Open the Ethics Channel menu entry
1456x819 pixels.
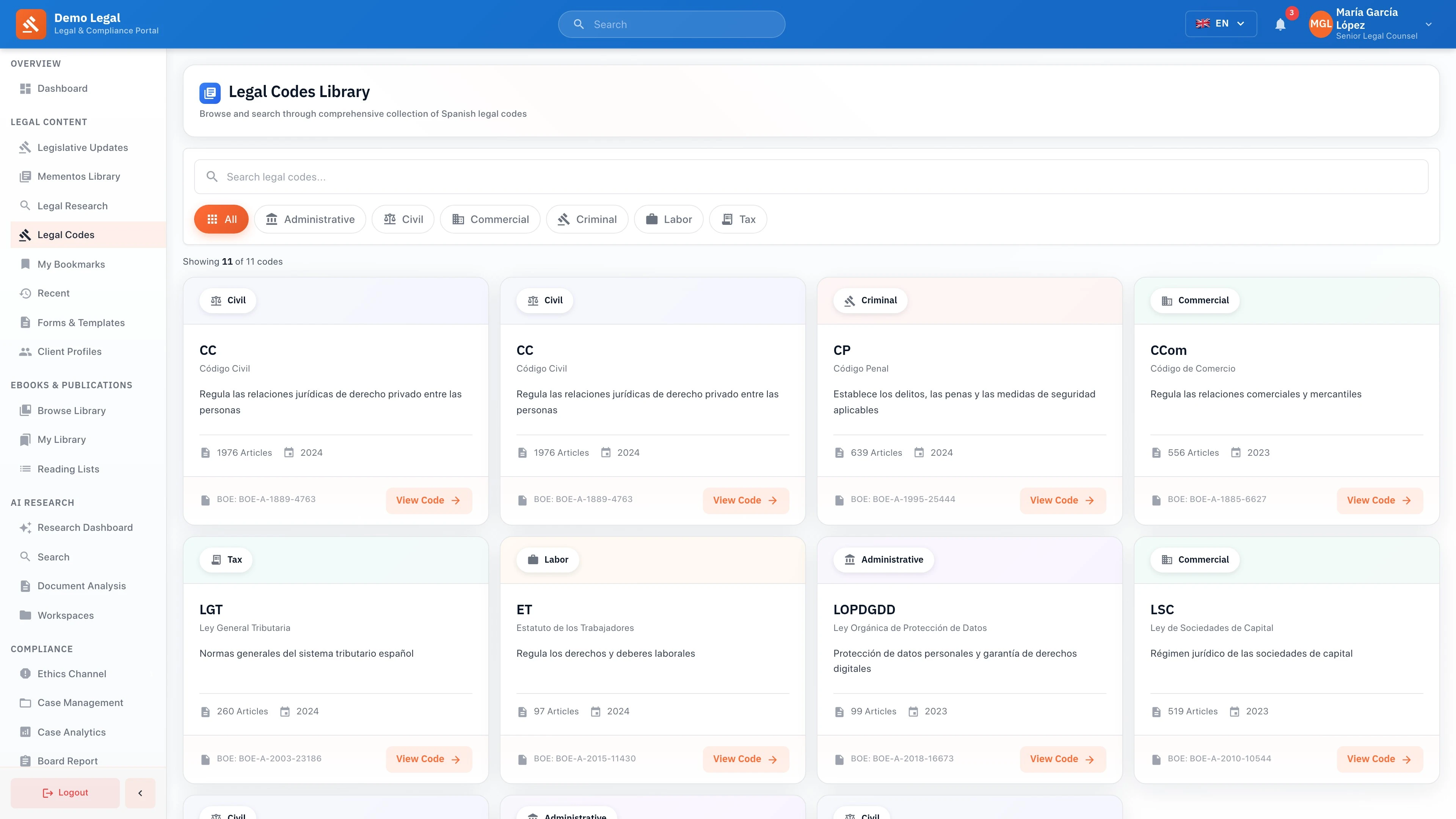coord(71,674)
